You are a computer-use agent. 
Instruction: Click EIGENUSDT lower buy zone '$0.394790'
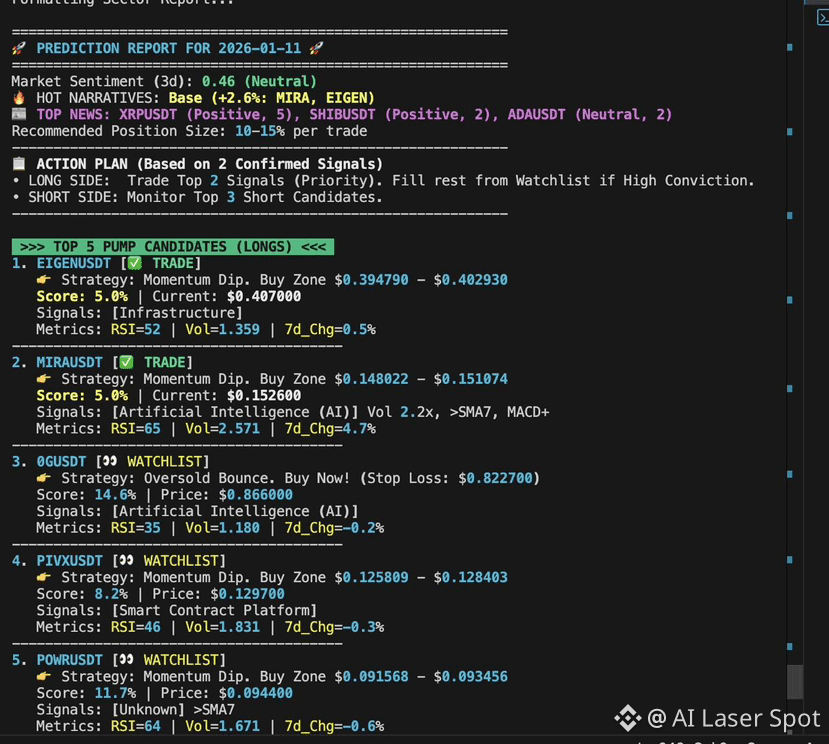pyautogui.click(x=371, y=280)
